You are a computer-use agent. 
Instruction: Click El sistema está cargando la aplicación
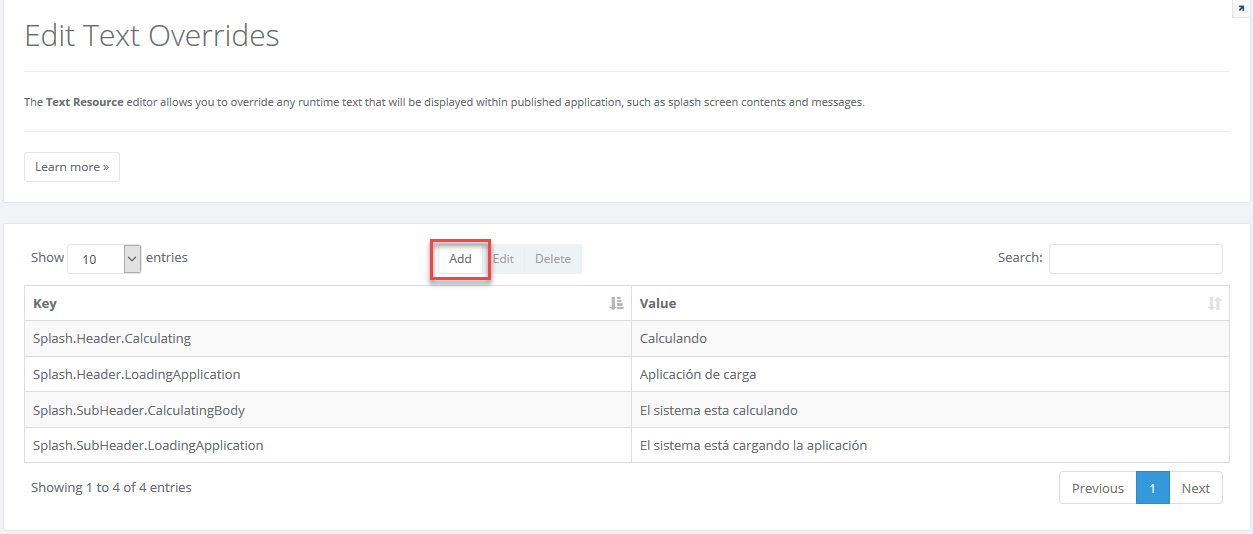753,446
